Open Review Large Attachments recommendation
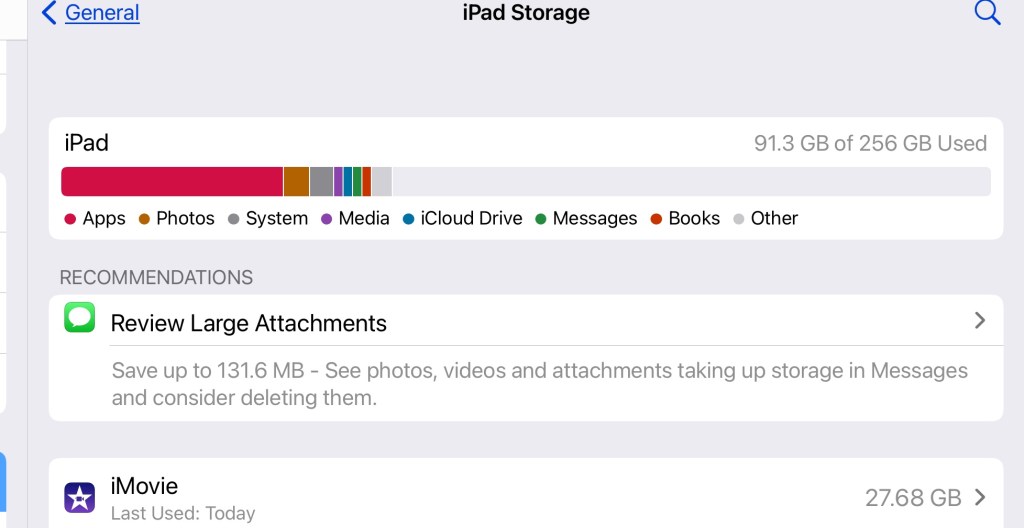1024x528 pixels. 248,323
